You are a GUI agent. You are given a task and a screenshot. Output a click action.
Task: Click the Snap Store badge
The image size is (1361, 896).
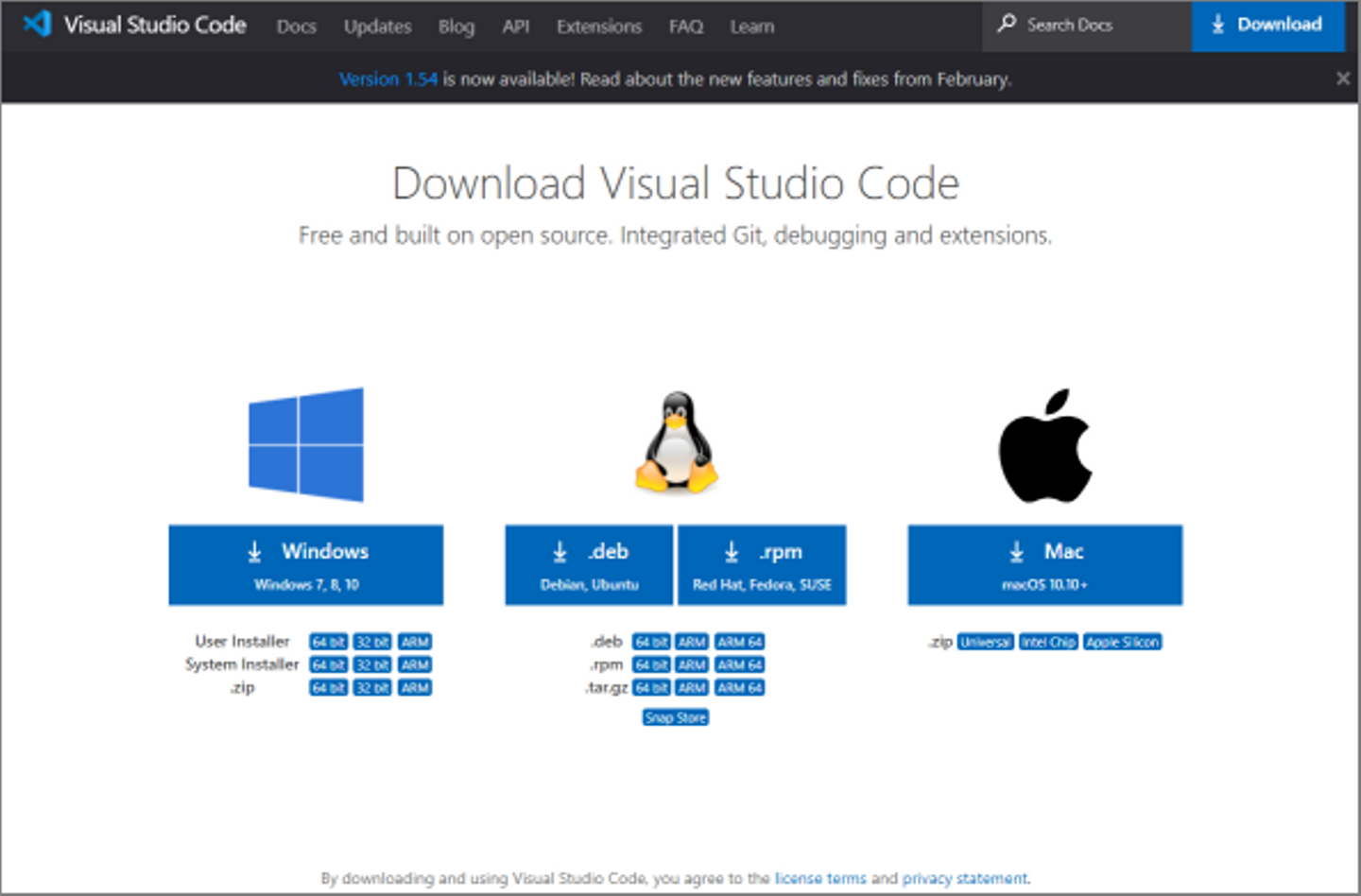coord(675,717)
